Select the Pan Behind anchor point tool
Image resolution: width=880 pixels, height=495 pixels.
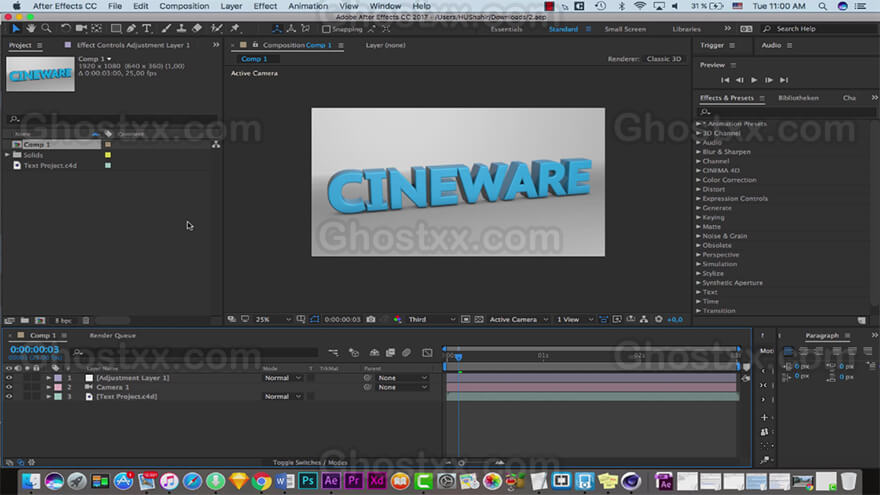point(97,28)
